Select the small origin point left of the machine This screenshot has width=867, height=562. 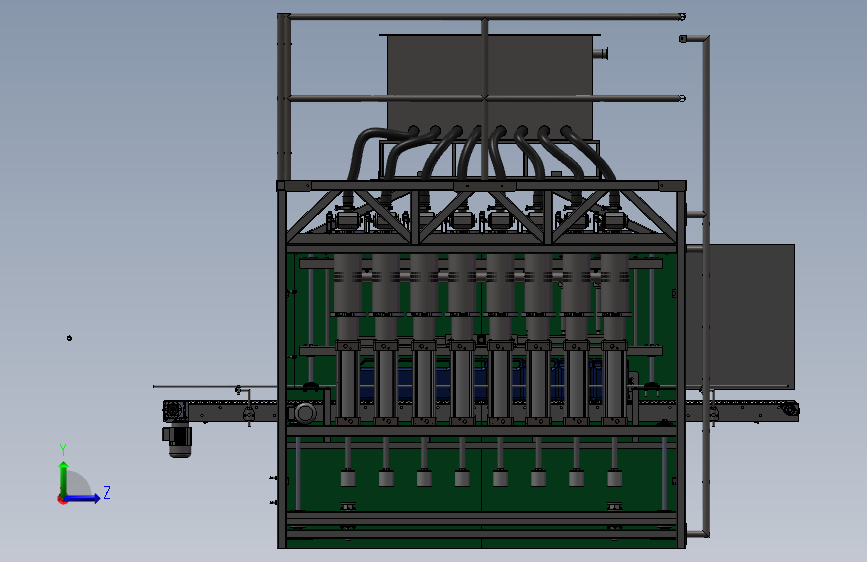tap(69, 338)
